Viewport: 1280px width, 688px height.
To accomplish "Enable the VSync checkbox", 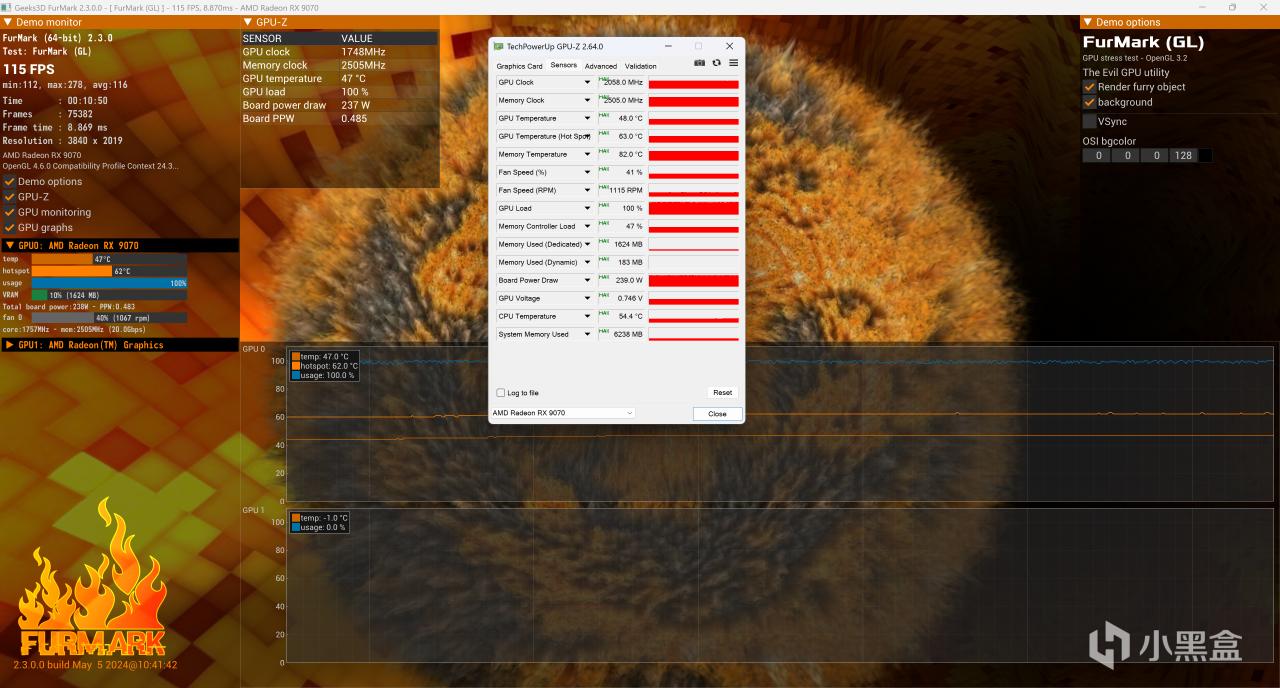I will (1090, 121).
